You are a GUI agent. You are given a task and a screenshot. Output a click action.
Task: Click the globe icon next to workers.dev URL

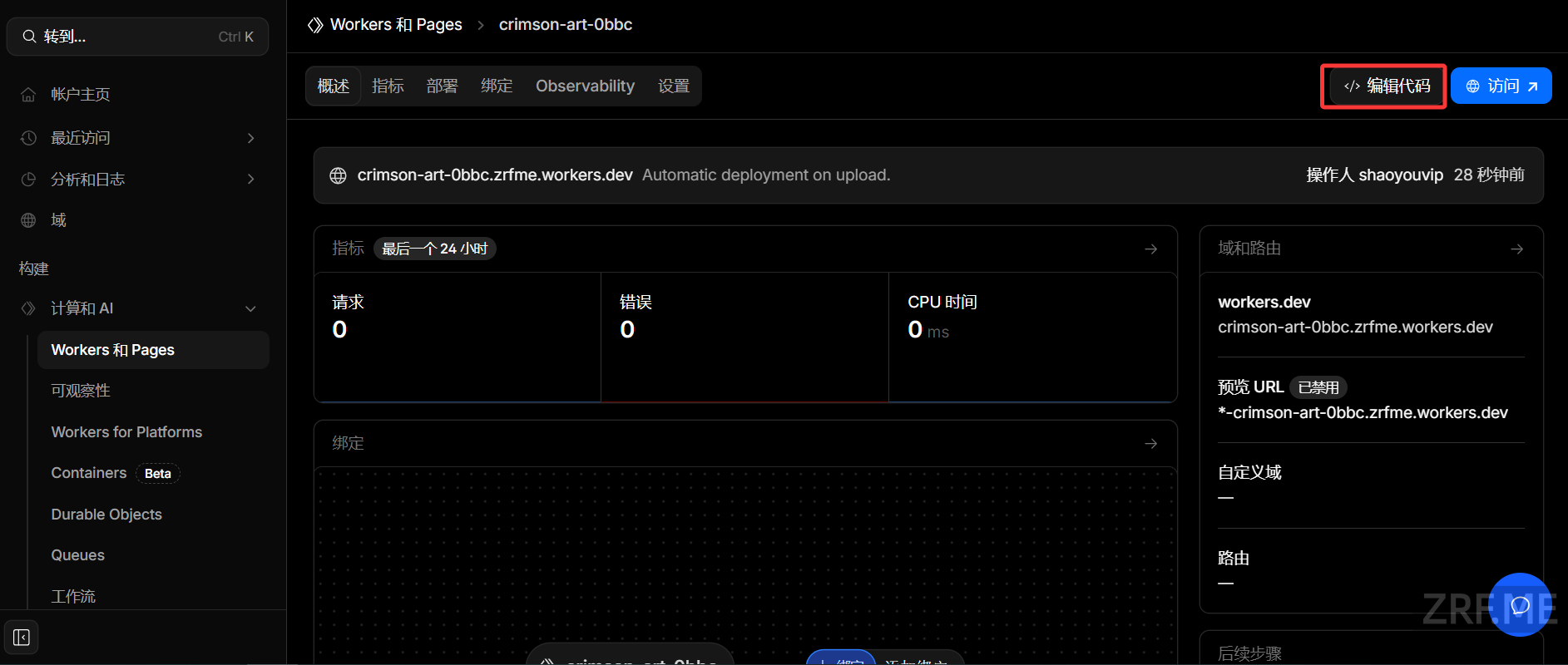tap(338, 175)
